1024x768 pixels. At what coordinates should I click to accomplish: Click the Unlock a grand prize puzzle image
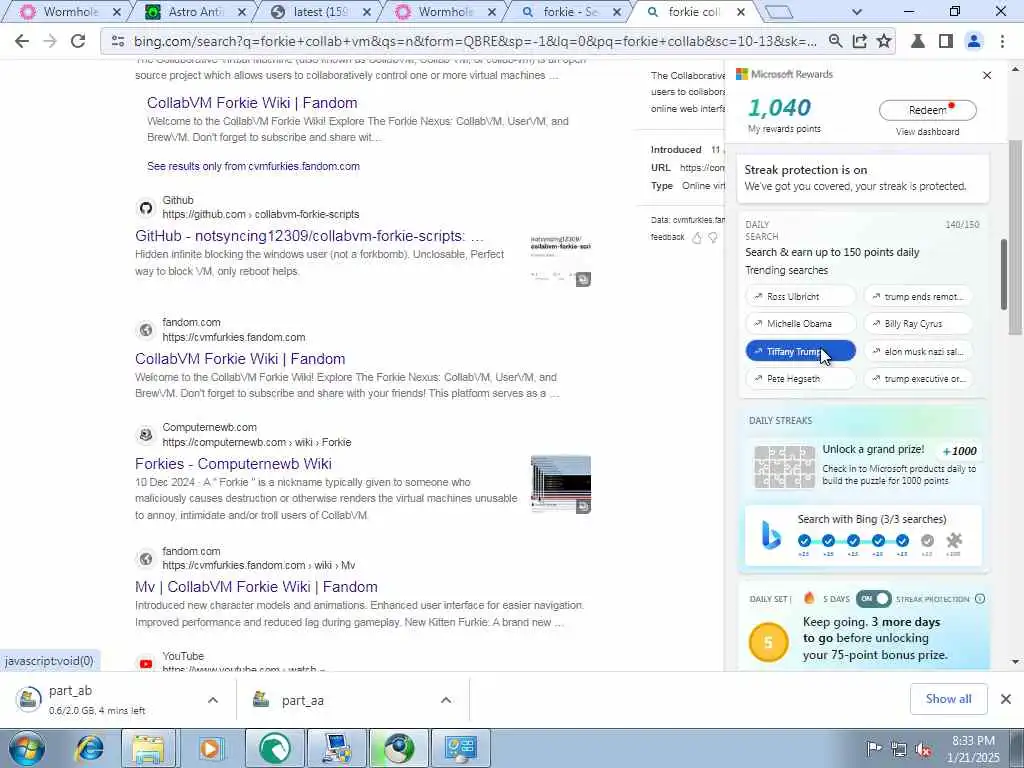[x=784, y=466]
